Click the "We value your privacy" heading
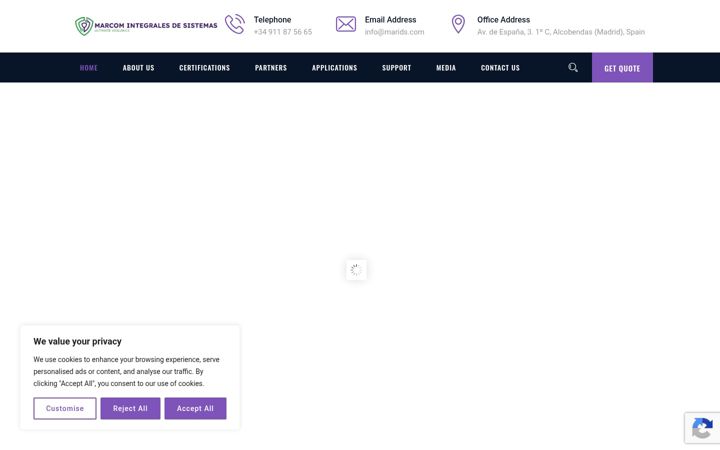Viewport: 720px width, 450px height. pos(77,342)
